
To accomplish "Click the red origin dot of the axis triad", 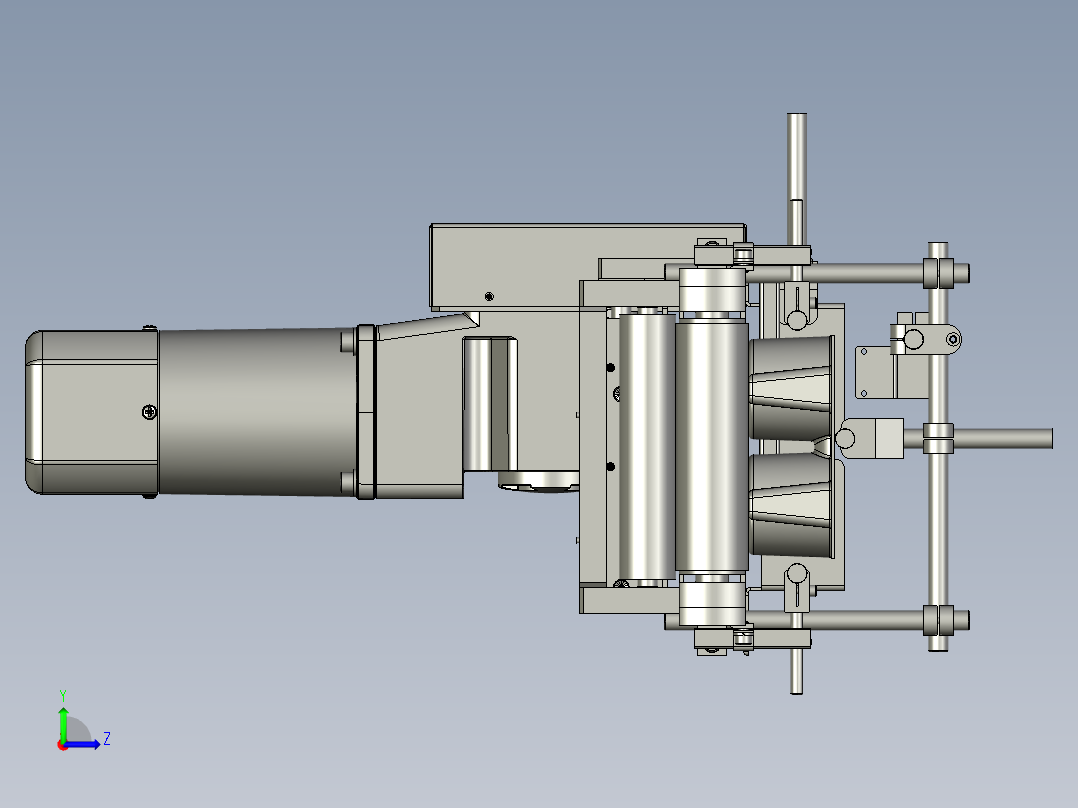I will pos(63,745).
